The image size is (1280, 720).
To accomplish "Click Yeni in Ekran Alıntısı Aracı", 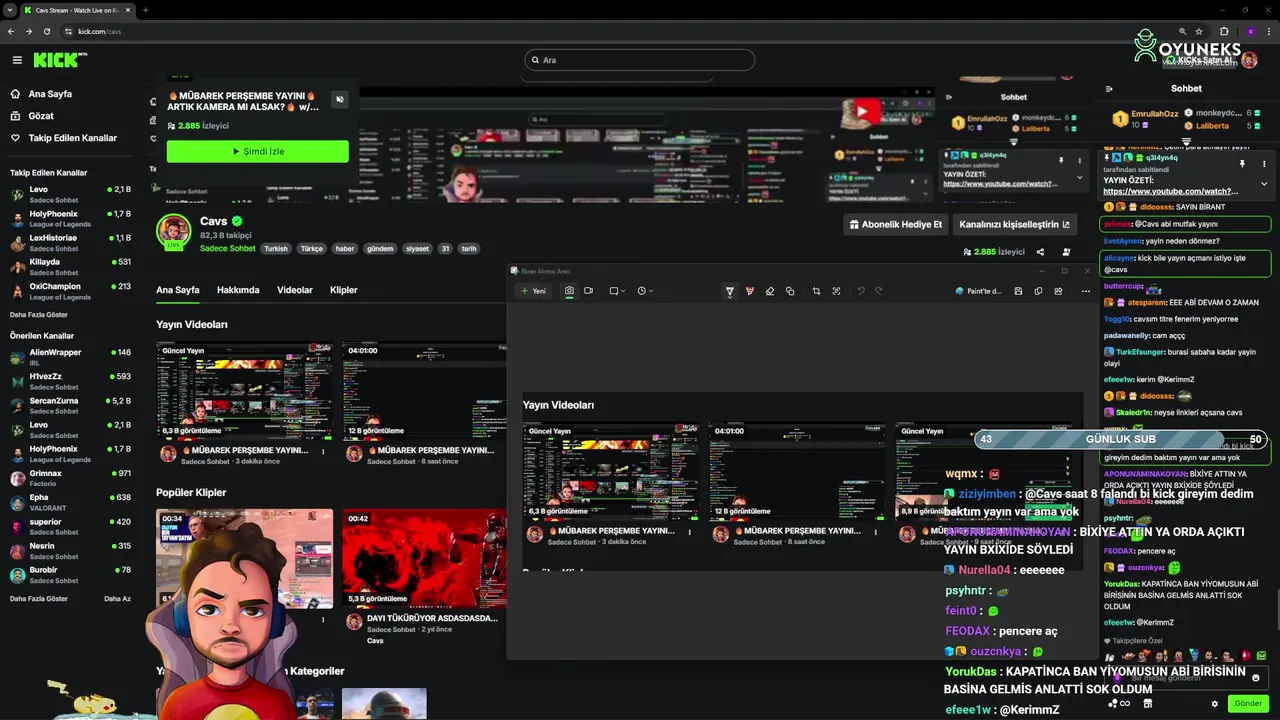I will tap(533, 291).
